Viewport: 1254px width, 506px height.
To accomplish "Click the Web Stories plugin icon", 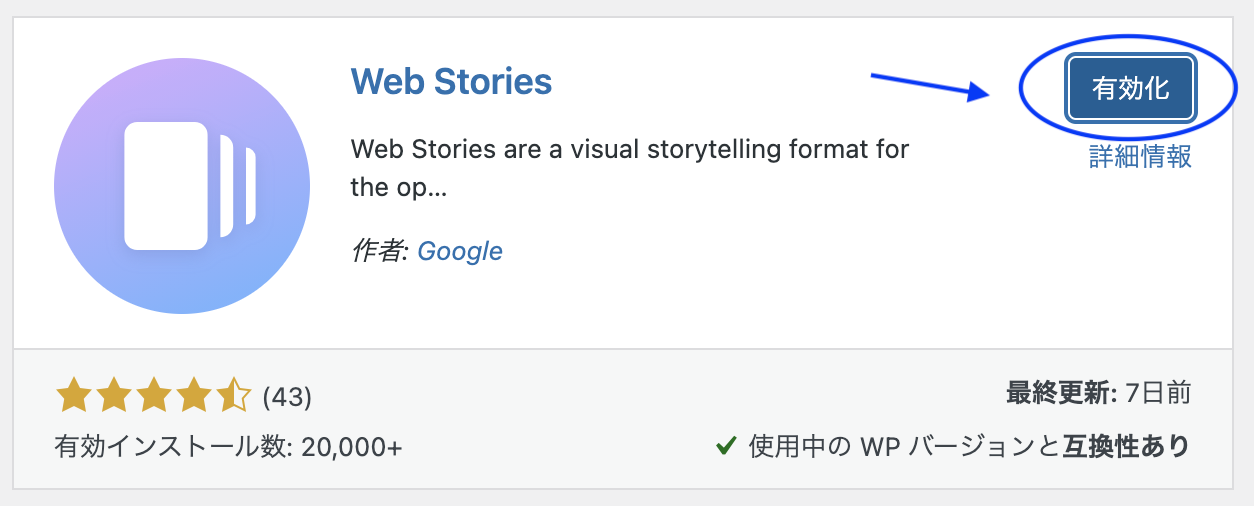I will click(x=182, y=186).
